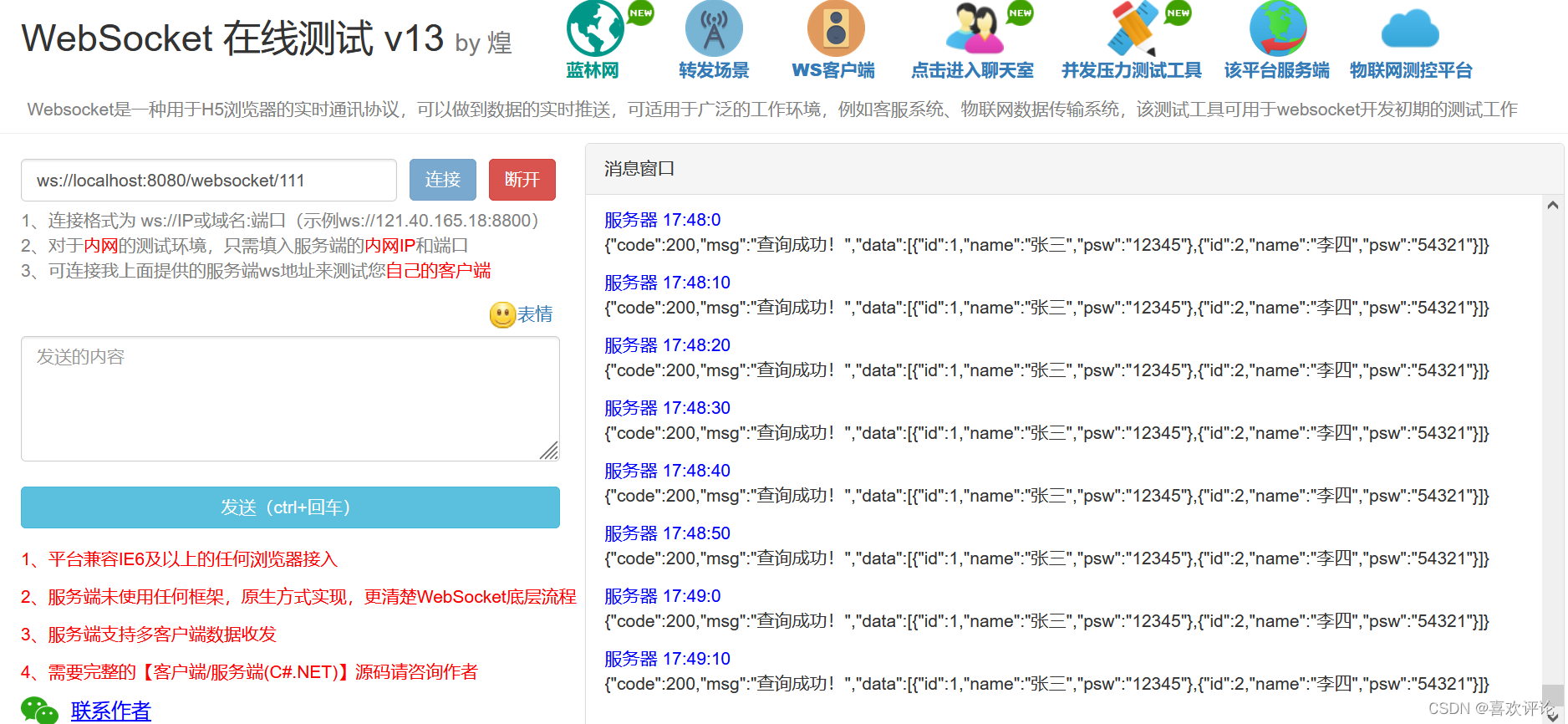Click the textarea resize grip handle
This screenshot has width=1568, height=724.
pos(549,451)
